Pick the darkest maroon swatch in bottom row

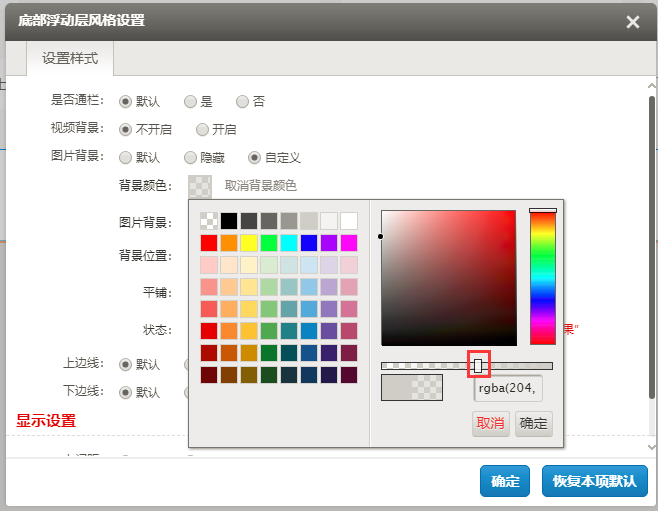209,375
